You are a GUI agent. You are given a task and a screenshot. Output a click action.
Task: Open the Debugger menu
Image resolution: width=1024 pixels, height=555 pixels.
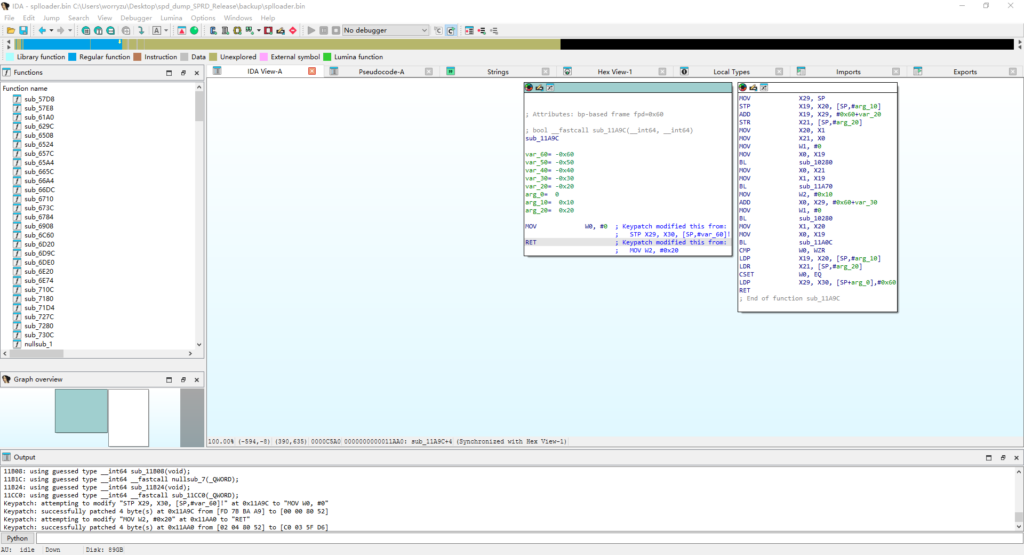tap(136, 18)
